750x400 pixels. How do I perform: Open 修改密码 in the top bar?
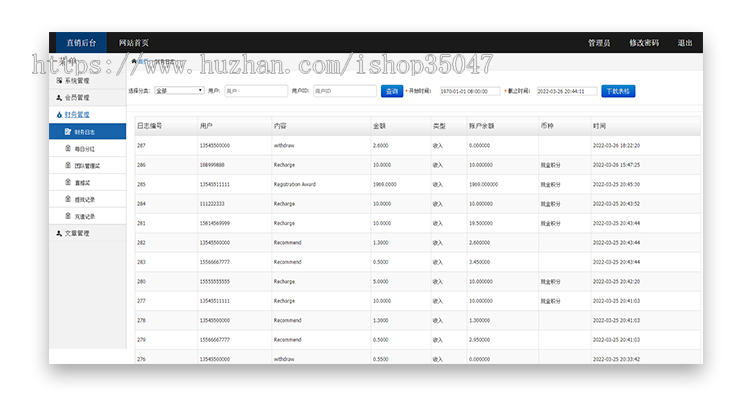pos(644,43)
